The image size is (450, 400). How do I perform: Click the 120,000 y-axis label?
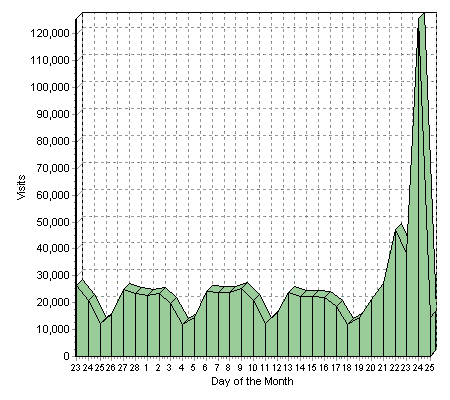[50, 33]
